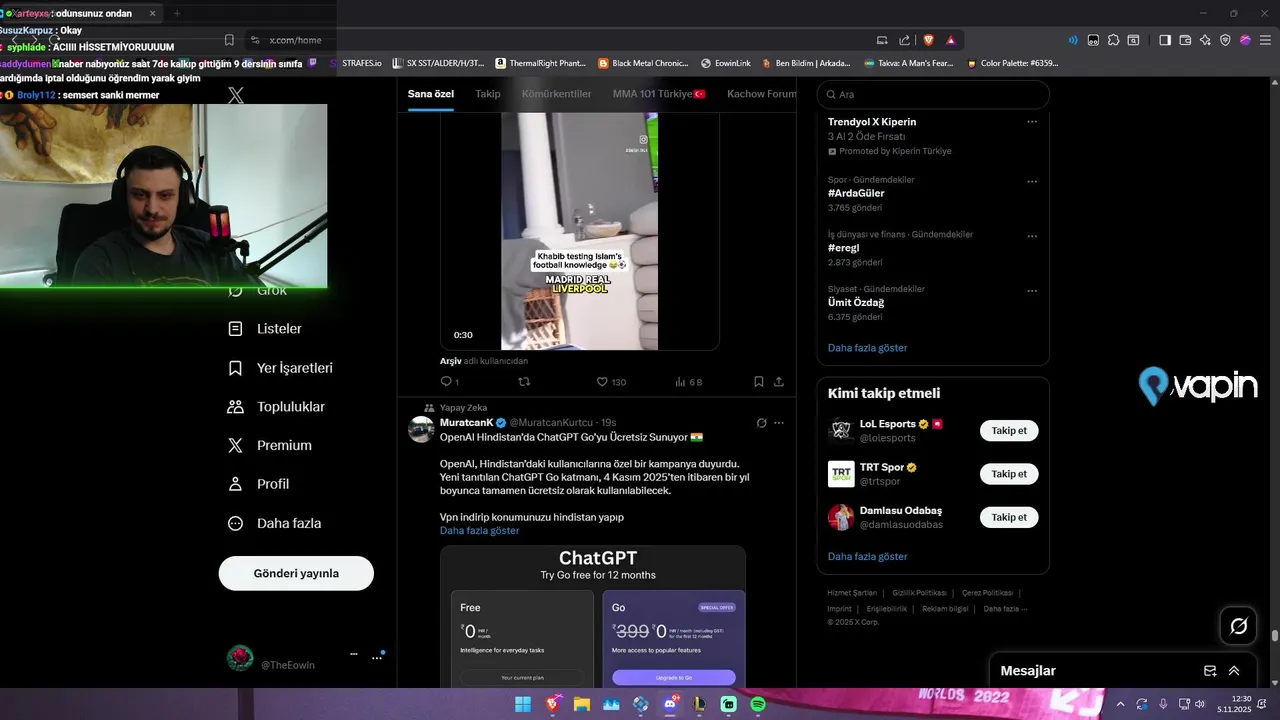Open the Brave VPN shield icon
The image size is (1280, 720).
[x=1225, y=40]
